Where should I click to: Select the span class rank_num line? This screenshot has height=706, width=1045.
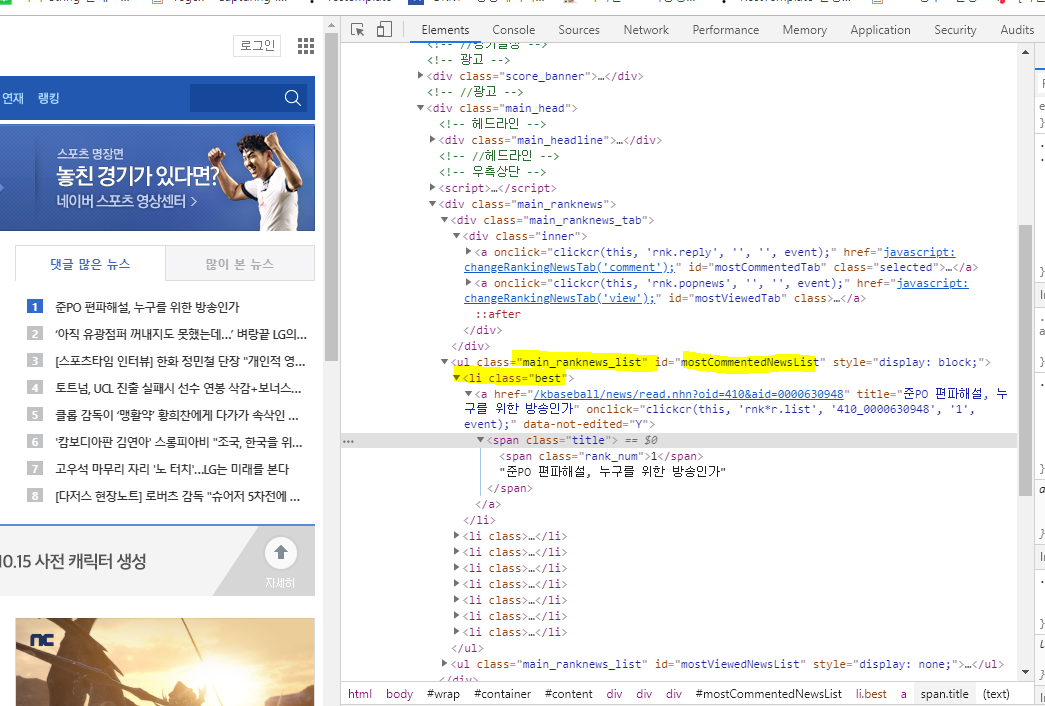600,457
